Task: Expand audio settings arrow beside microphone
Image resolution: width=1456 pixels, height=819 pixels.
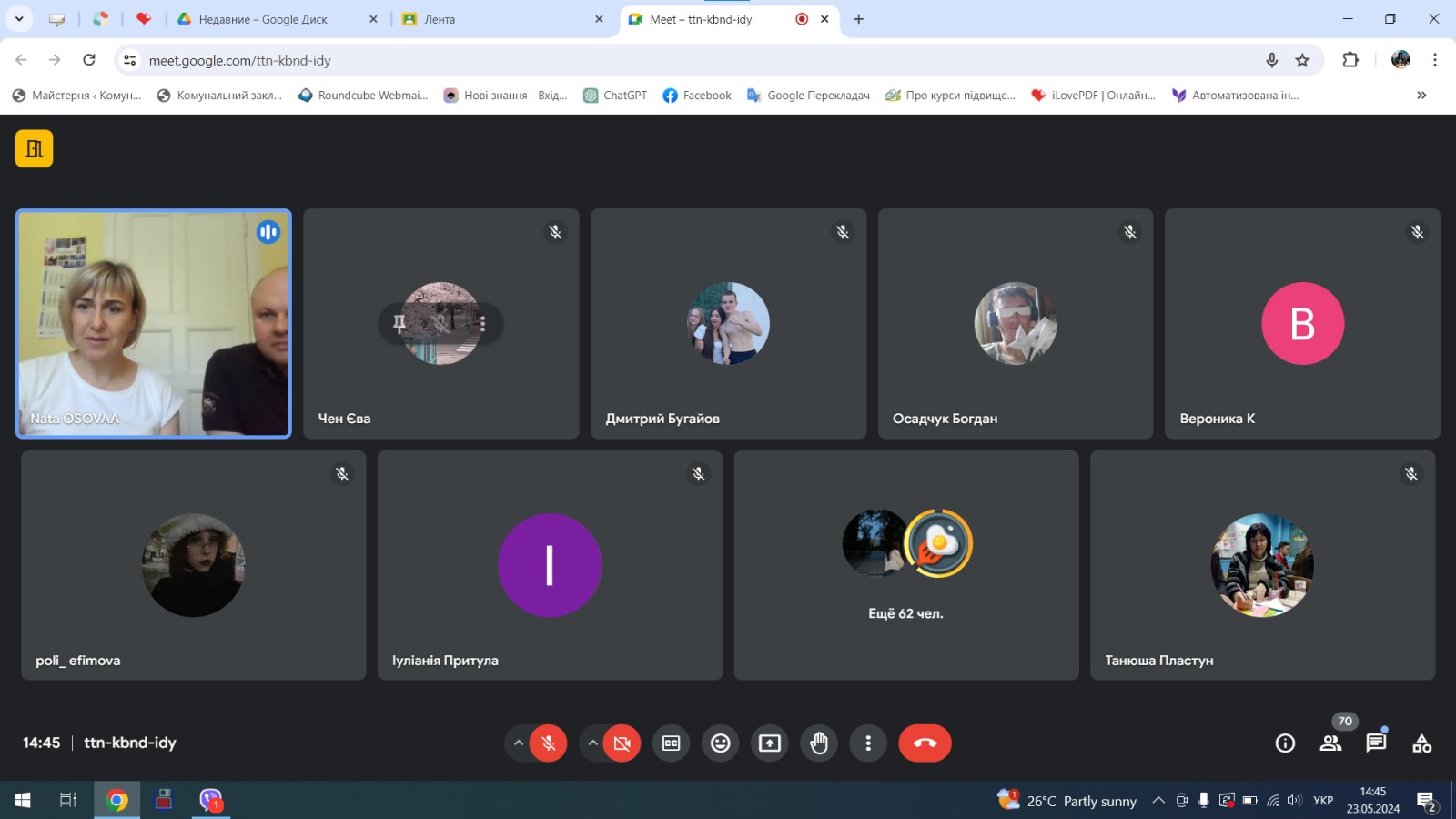Action: pyautogui.click(x=519, y=743)
